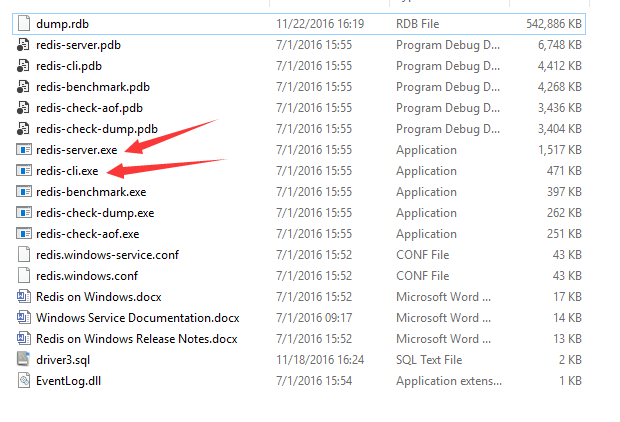Select the redis-benchmark.exe application icon

tap(24, 192)
